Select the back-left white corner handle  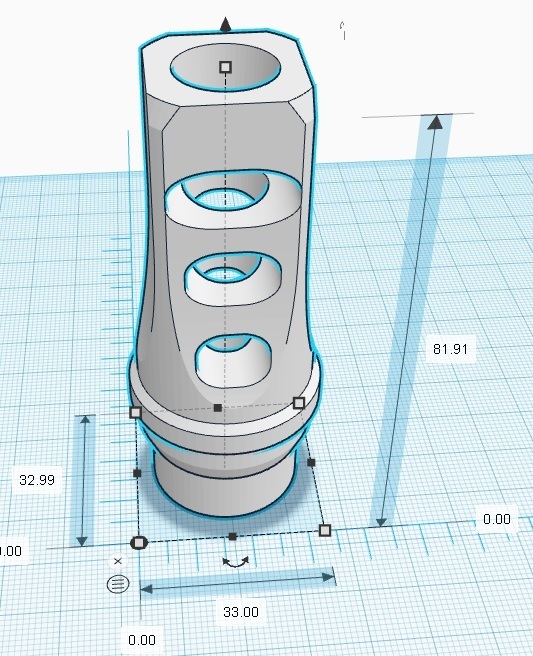coord(136,413)
